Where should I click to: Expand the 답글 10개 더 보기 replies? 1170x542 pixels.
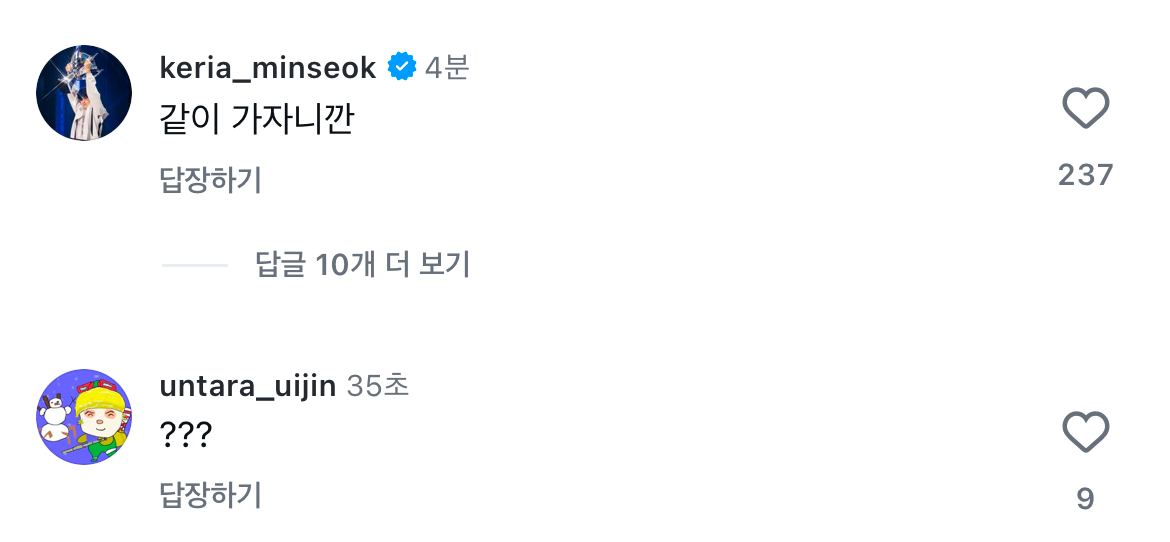click(x=362, y=264)
